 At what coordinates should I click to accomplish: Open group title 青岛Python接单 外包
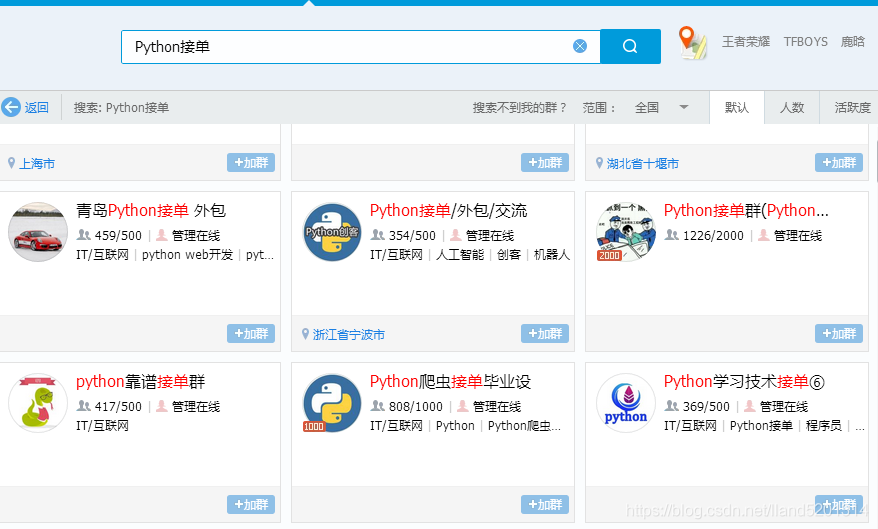click(x=151, y=210)
